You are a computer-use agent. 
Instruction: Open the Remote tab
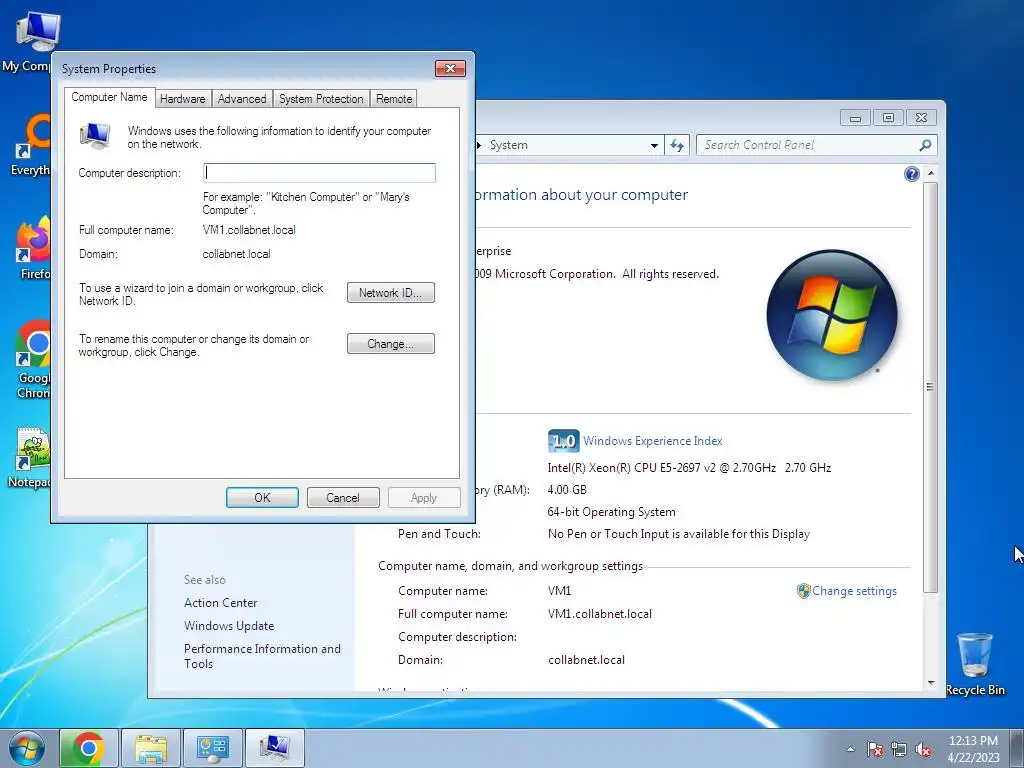394,99
